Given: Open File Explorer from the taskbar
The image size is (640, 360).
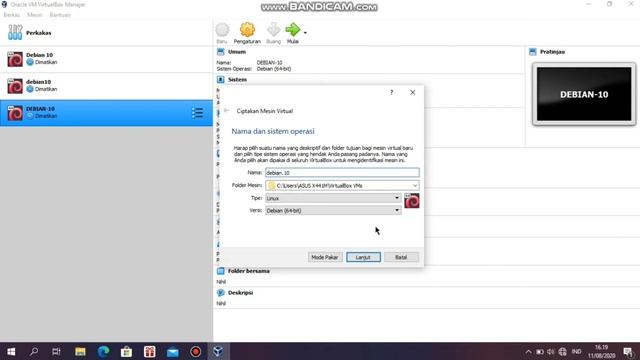Looking at the screenshot, I should [80, 351].
